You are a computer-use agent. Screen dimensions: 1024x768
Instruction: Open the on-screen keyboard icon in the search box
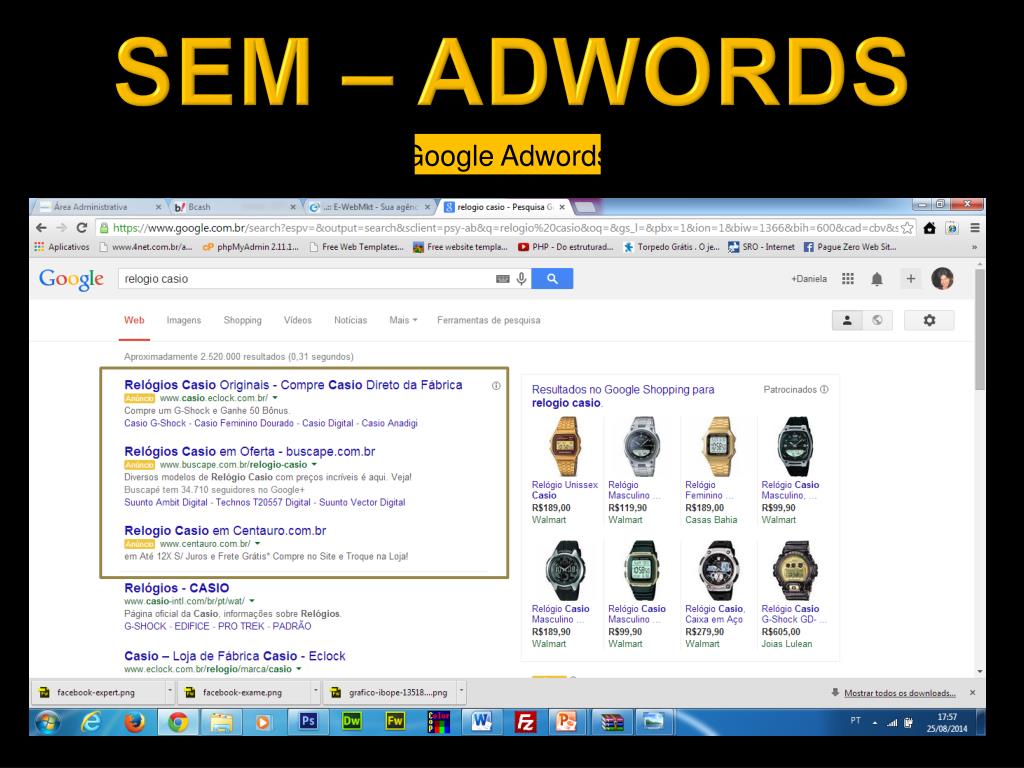click(x=502, y=279)
